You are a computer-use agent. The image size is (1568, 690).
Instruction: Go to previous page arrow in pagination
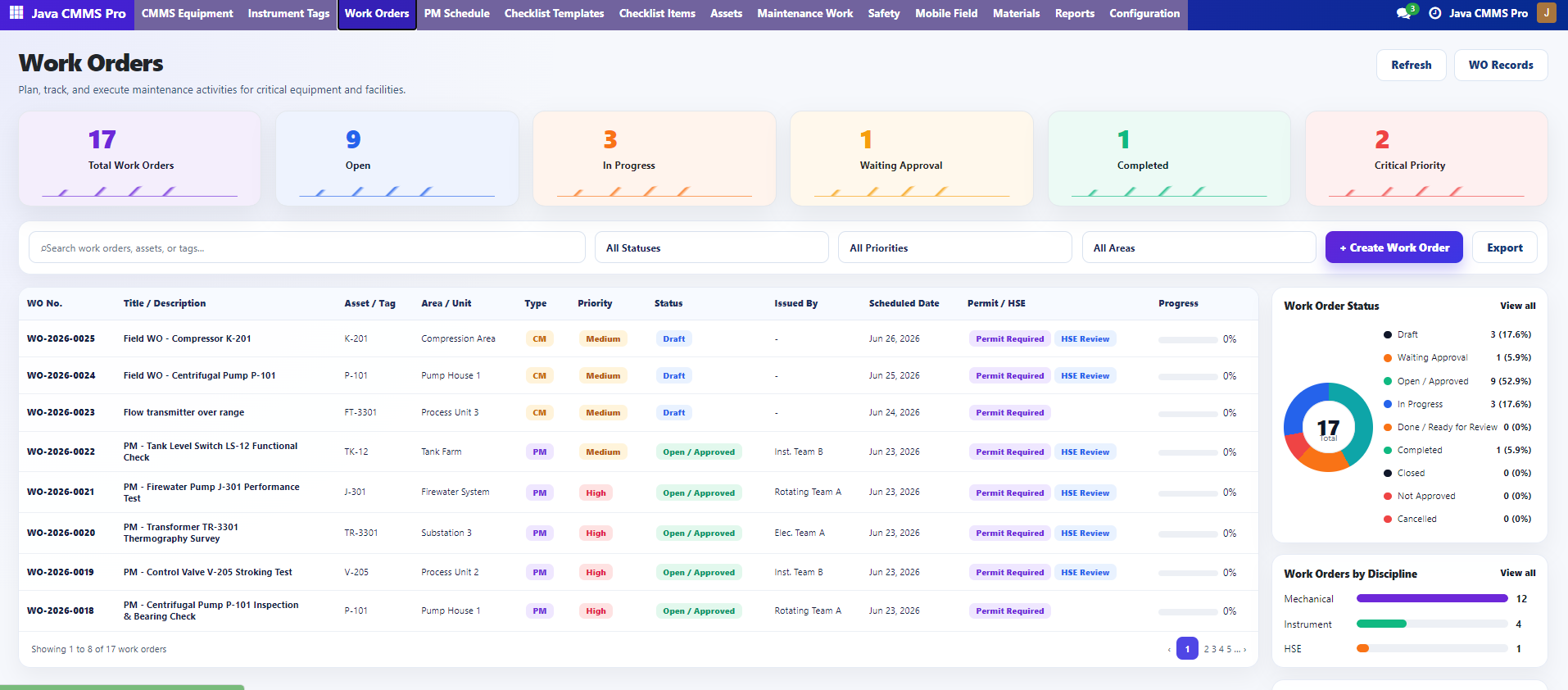1169,649
